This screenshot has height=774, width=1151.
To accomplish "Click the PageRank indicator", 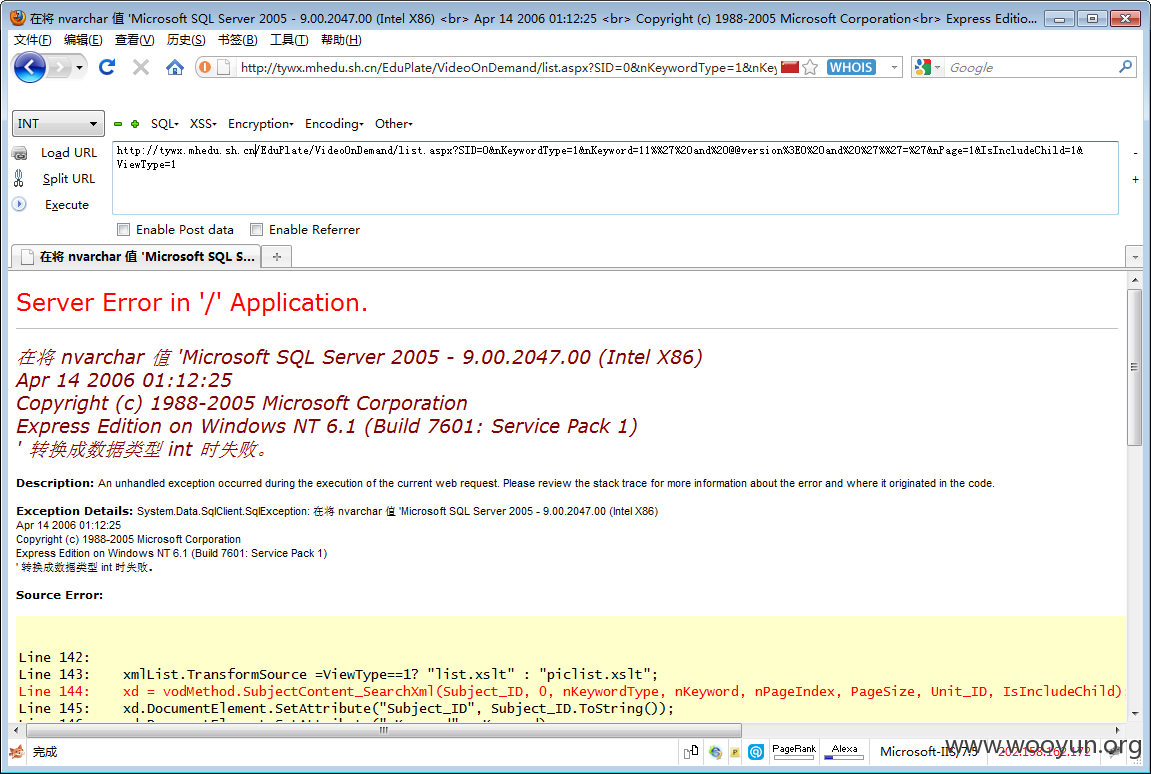I will [x=794, y=751].
